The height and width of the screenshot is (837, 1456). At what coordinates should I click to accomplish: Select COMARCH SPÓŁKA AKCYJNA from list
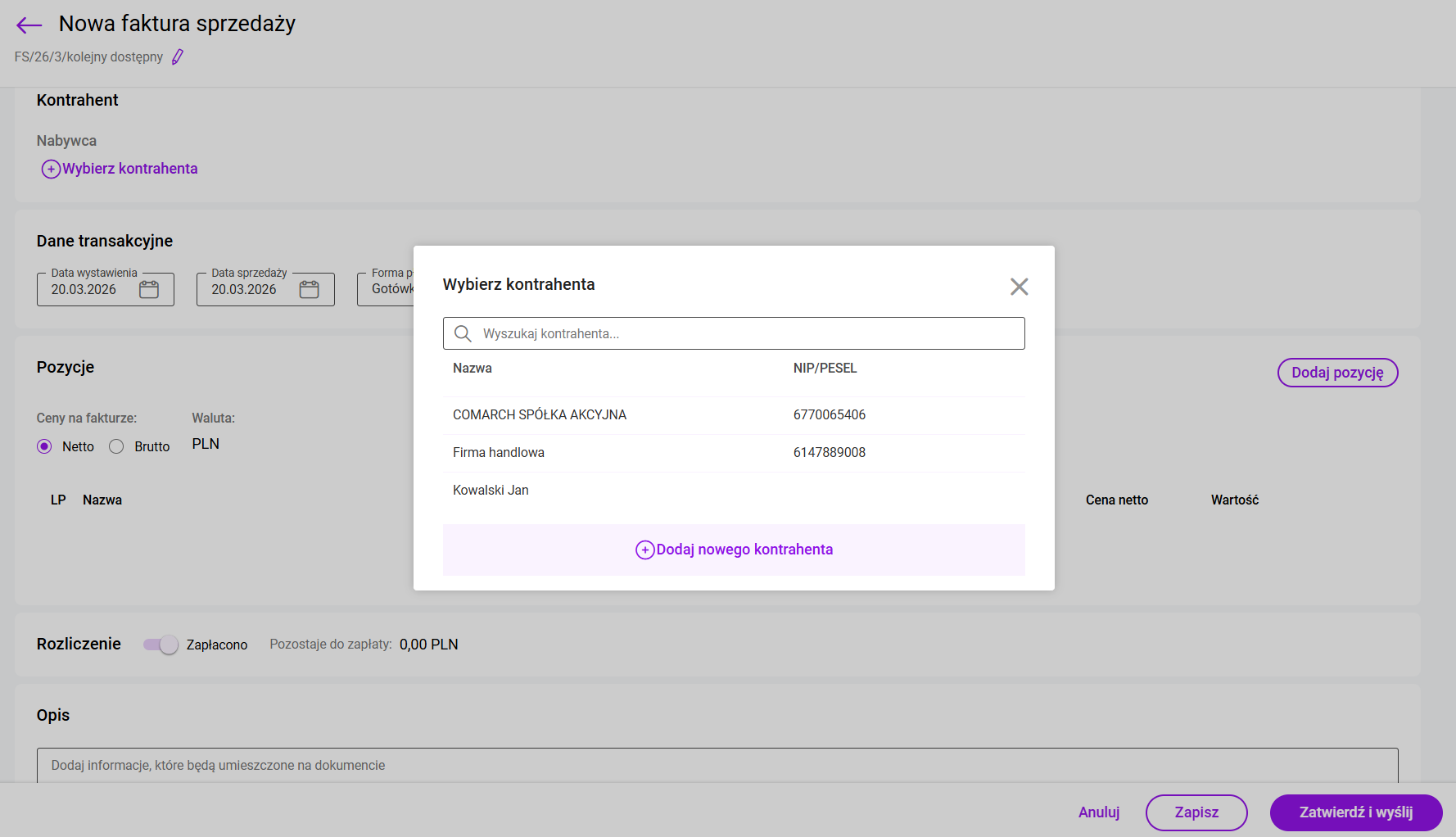pos(540,415)
